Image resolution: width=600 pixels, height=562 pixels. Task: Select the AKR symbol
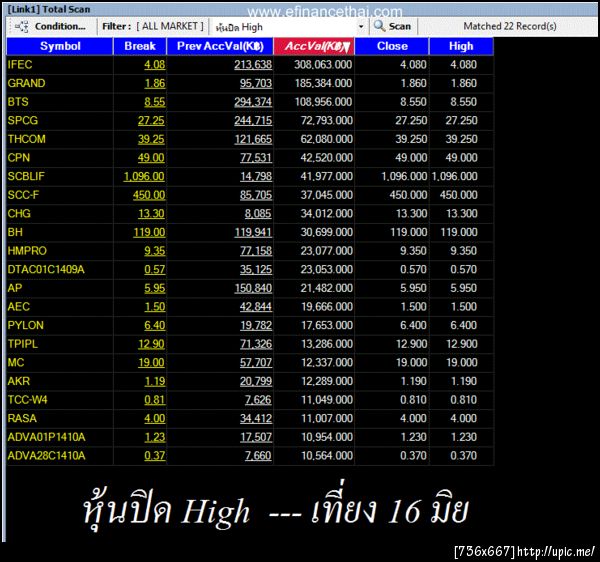tap(19, 381)
